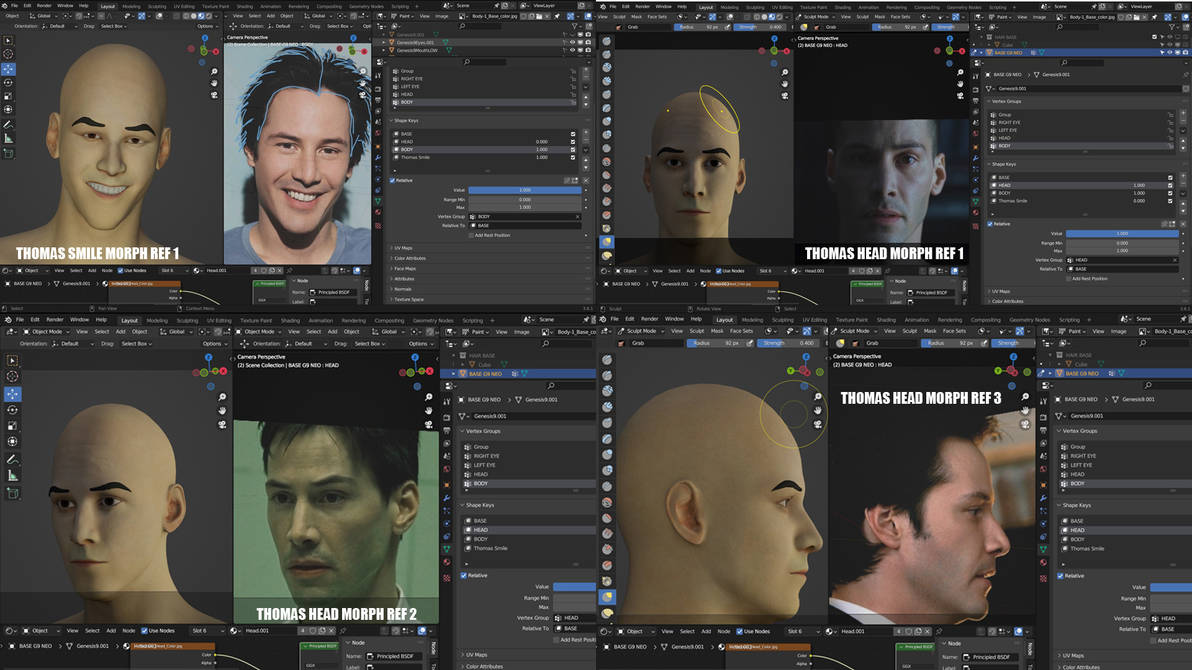The height and width of the screenshot is (670, 1192).
Task: Click the Range Min field in top-left window
Action: 525,199
